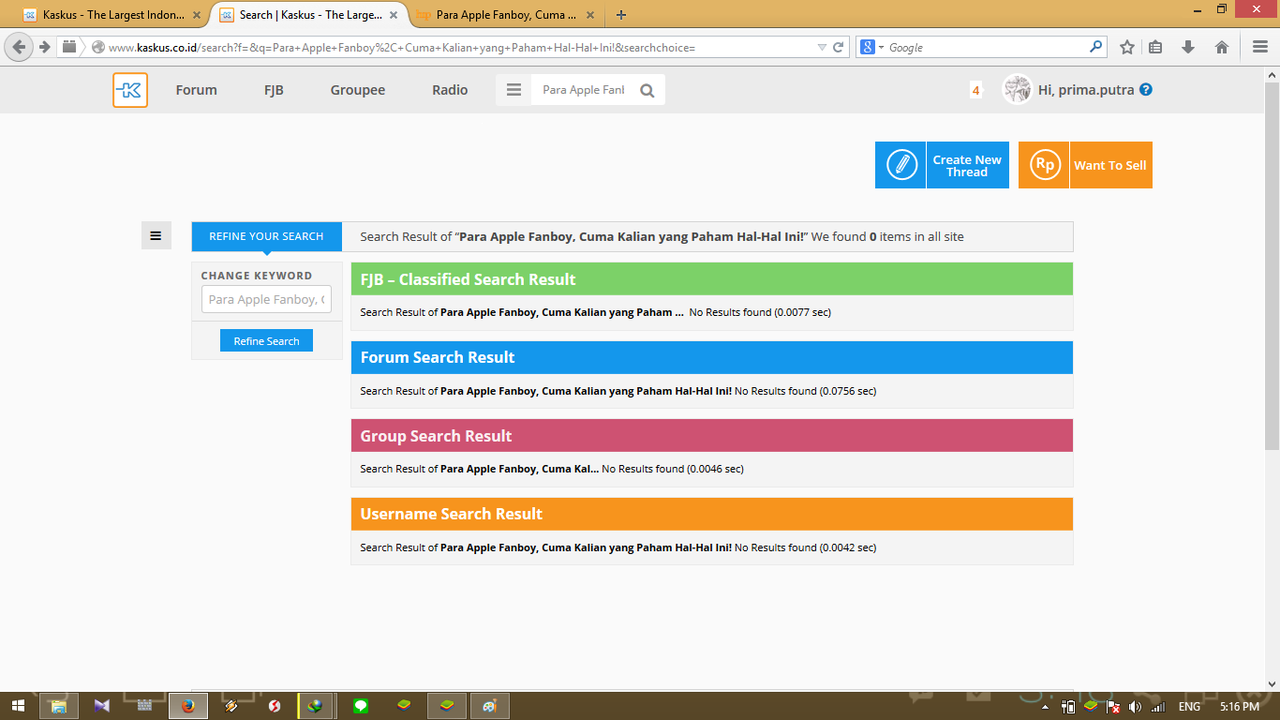Click the help question mark icon
The height and width of the screenshot is (720, 1280).
1146,89
